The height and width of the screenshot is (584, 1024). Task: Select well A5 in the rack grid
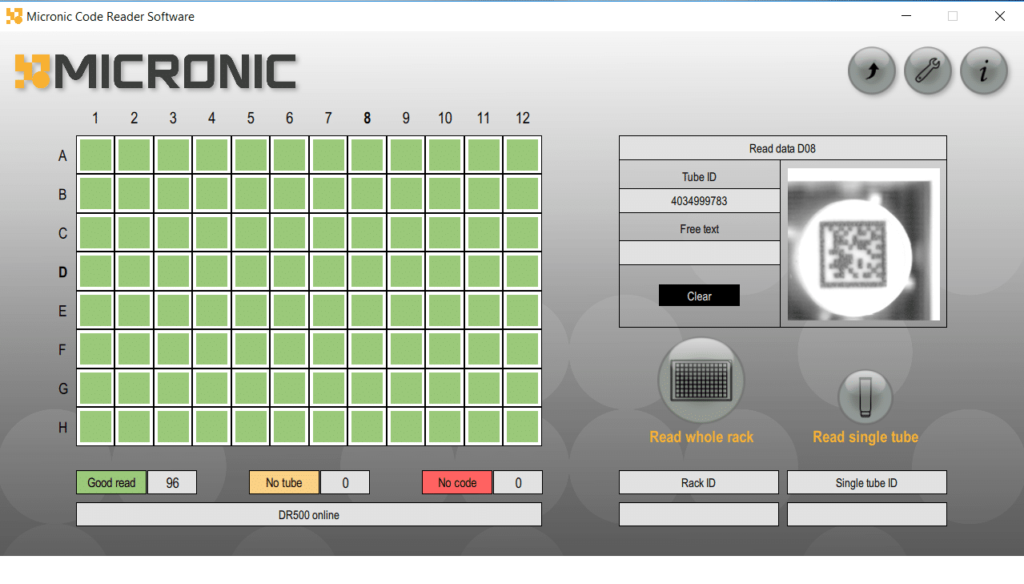click(x=251, y=155)
